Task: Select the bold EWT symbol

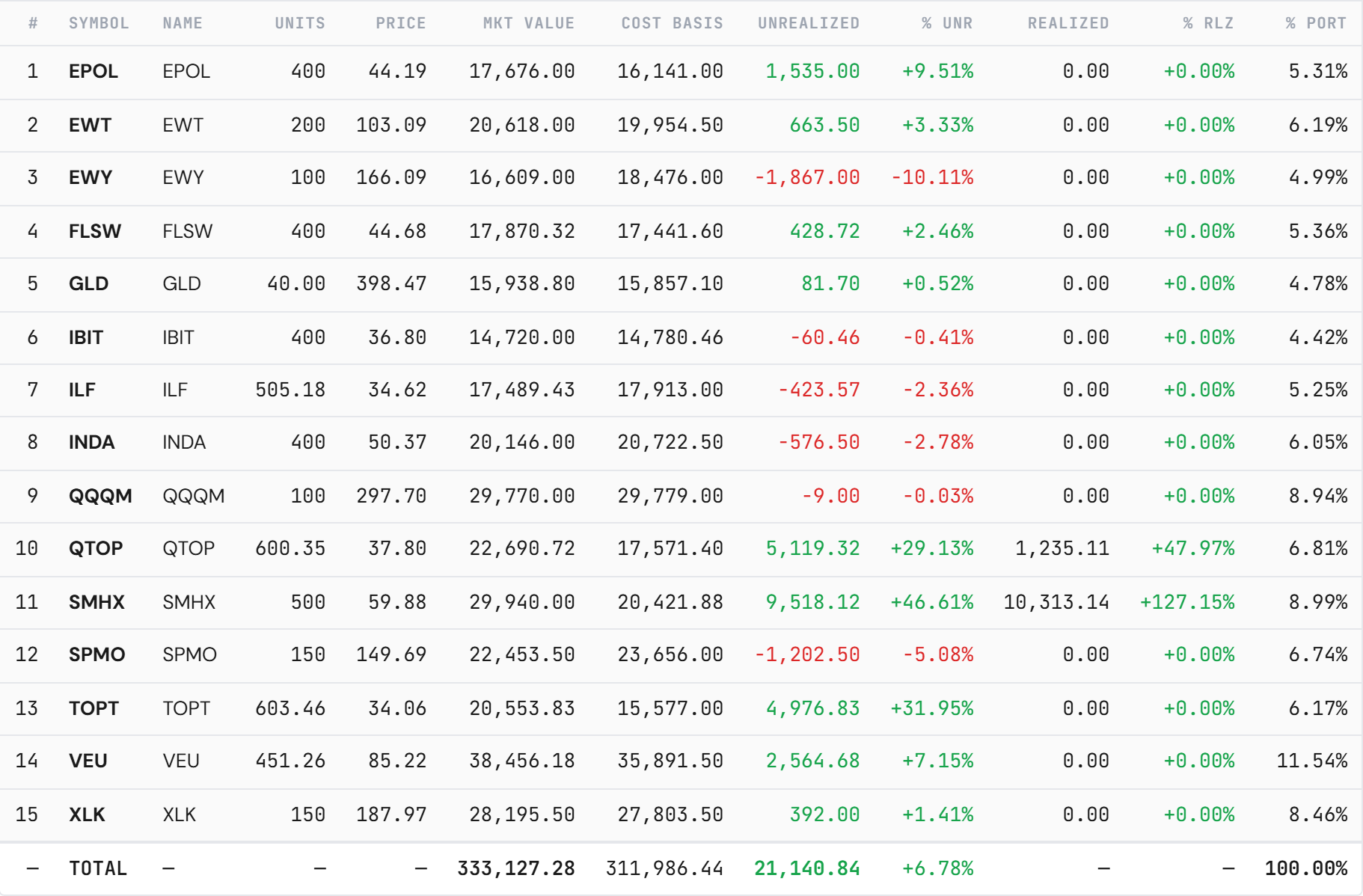Action: point(91,125)
